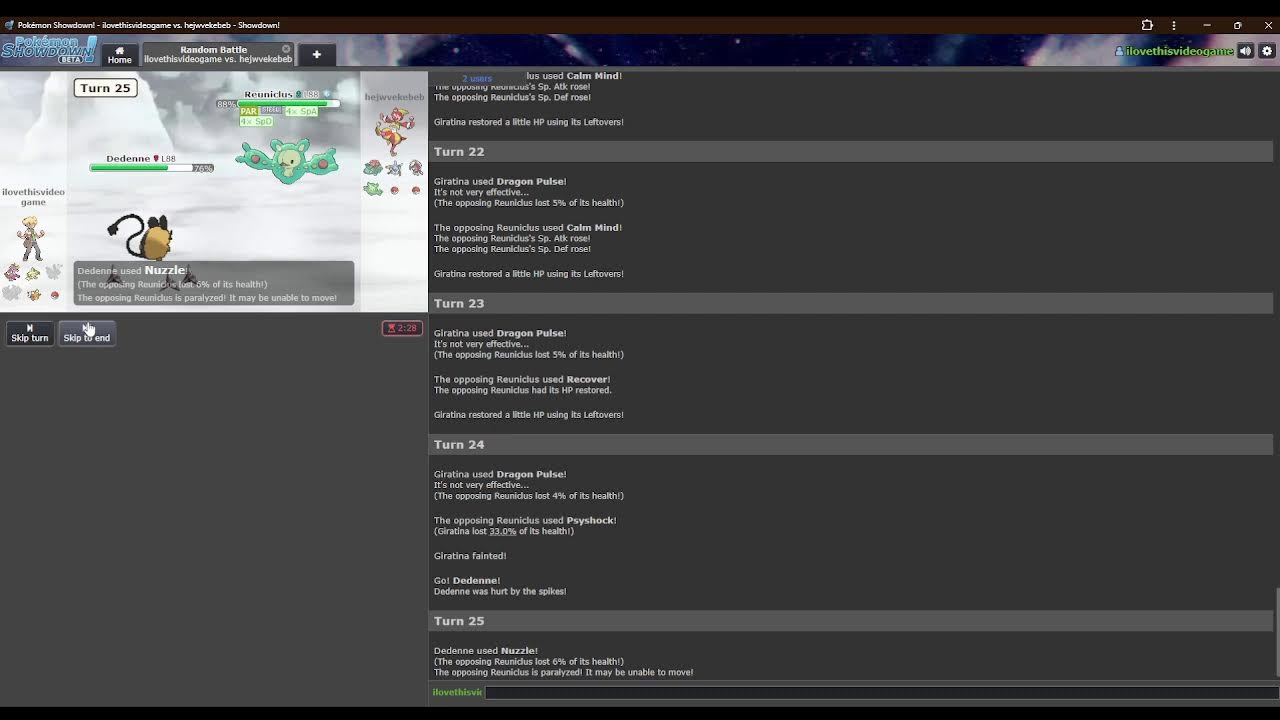Click player's orange Dedenne team icon
This screenshot has width=1280, height=720.
(33, 293)
